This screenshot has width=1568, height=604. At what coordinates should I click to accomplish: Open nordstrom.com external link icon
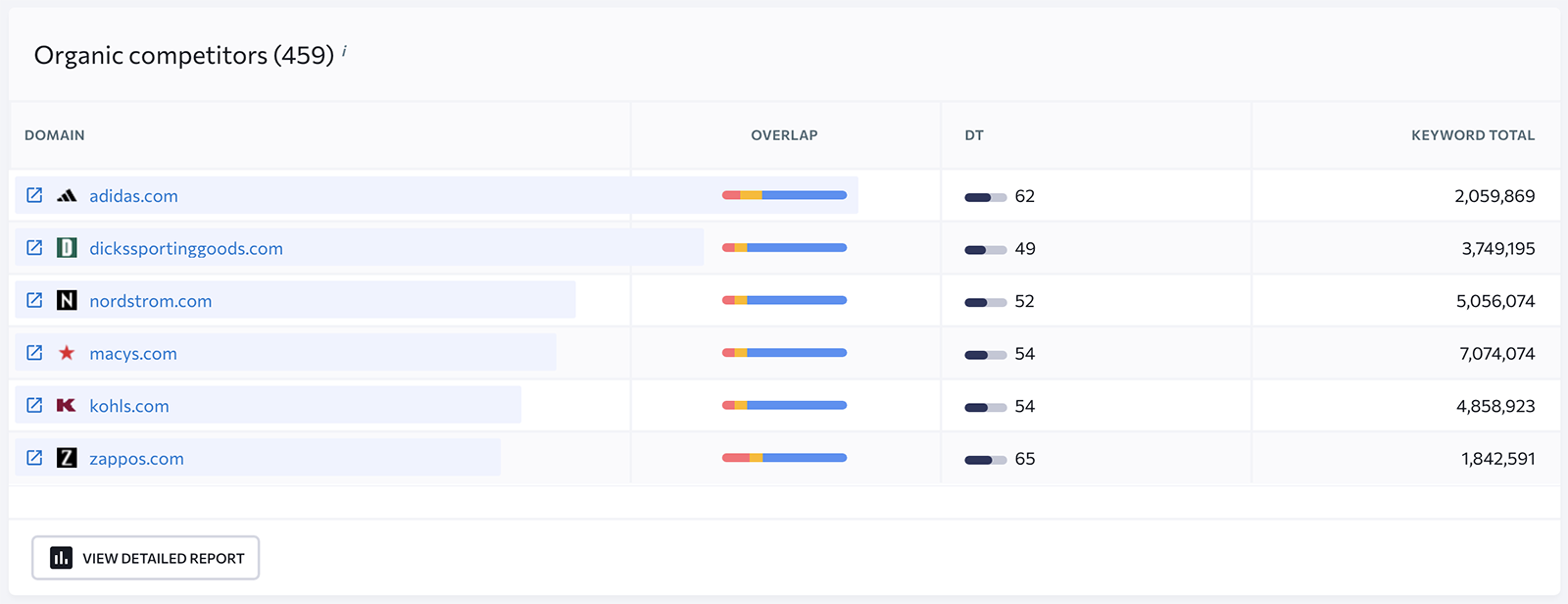34,300
